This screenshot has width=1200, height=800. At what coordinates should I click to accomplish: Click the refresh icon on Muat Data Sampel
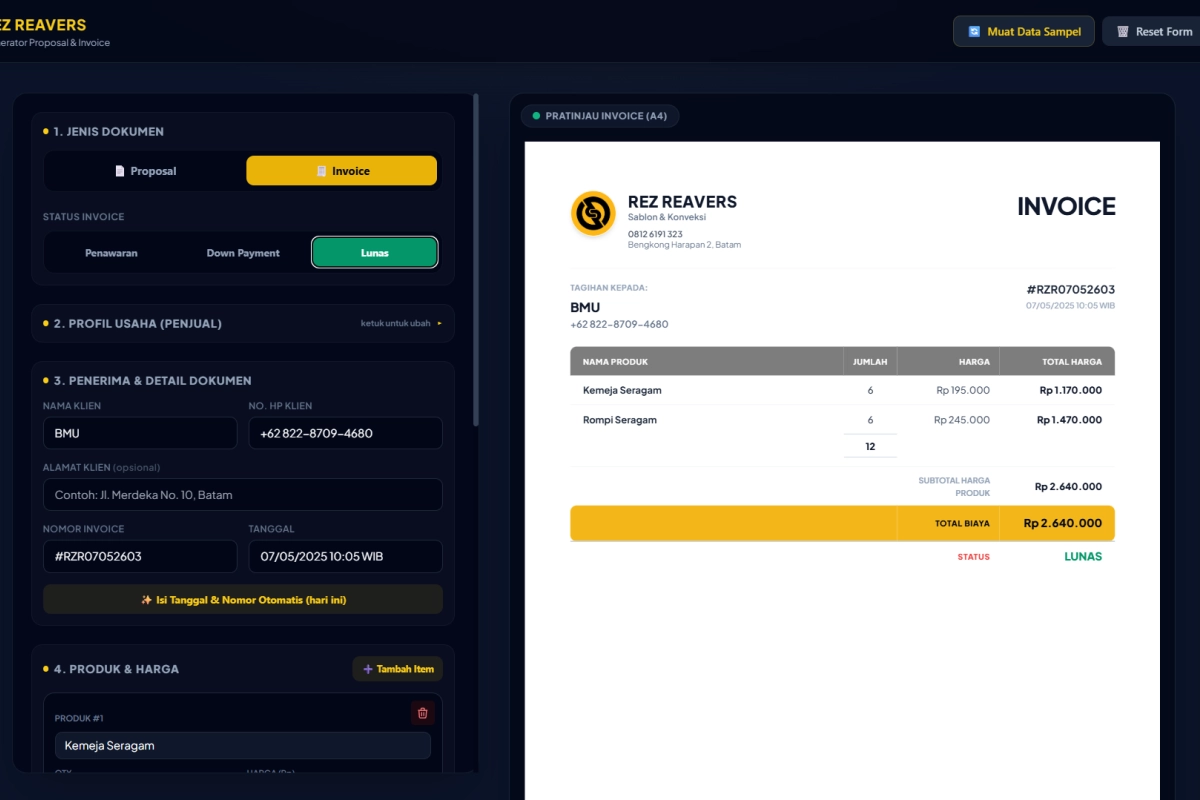click(x=974, y=32)
